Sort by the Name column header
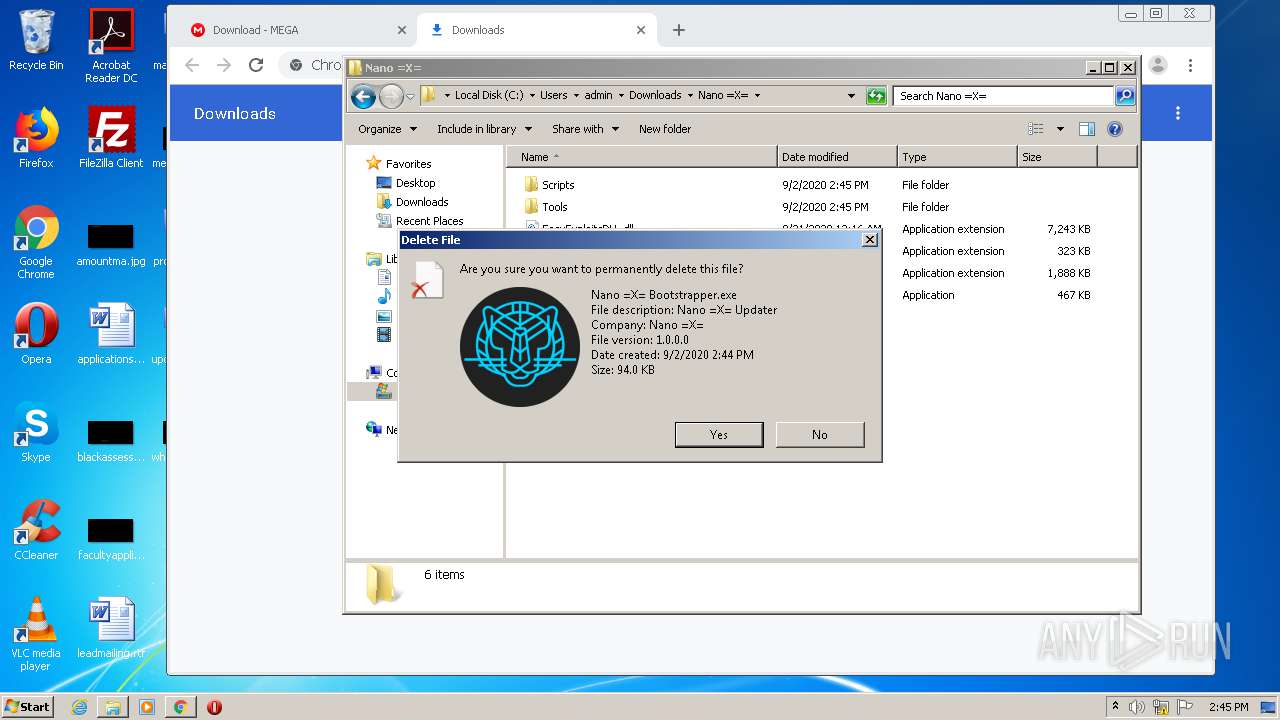 pyautogui.click(x=641, y=157)
